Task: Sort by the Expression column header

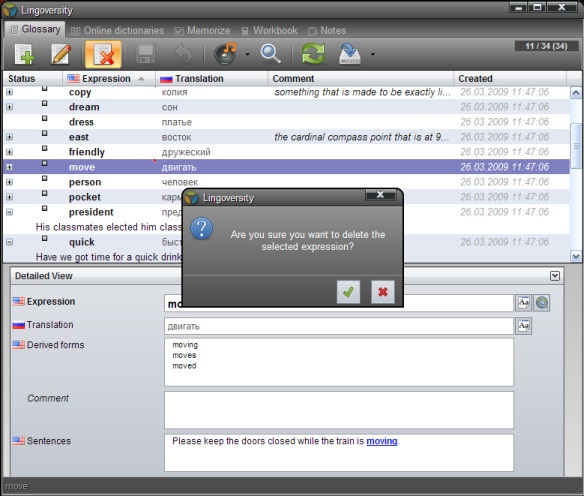Action: (x=109, y=79)
